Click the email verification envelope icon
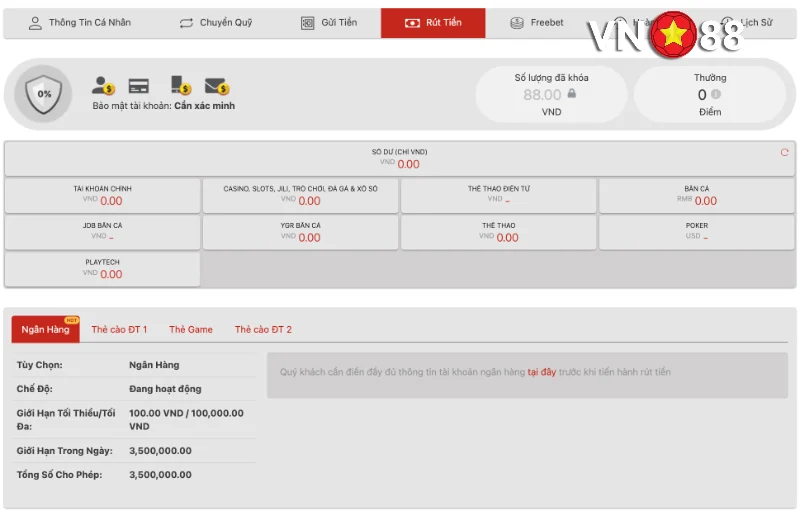This screenshot has width=800, height=511. point(217,87)
